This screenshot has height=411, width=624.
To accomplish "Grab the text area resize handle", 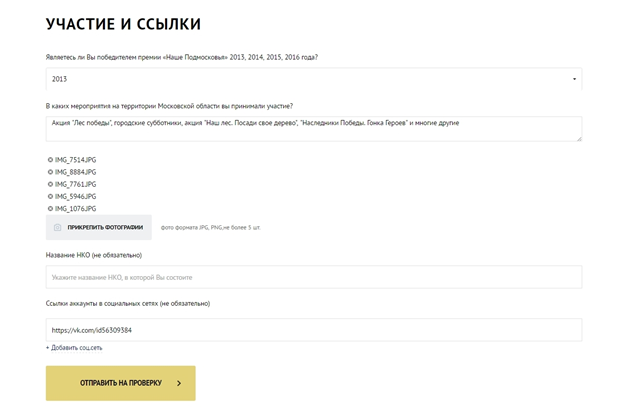I will 579,138.
